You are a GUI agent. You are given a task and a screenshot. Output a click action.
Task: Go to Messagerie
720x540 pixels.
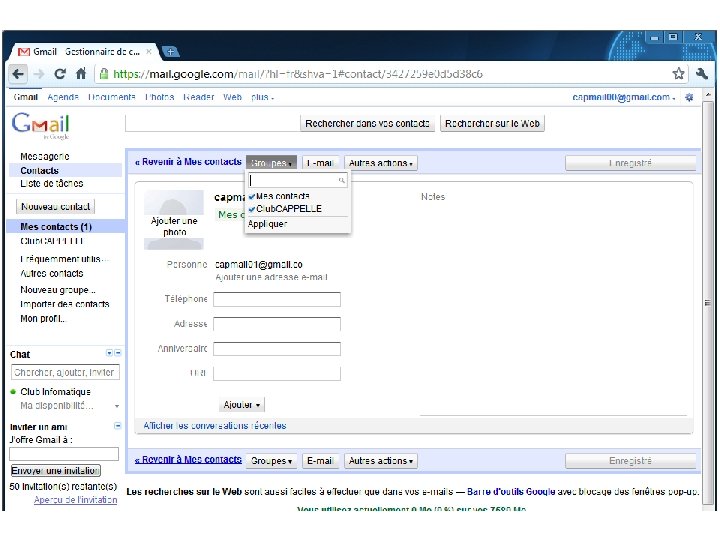(45, 157)
